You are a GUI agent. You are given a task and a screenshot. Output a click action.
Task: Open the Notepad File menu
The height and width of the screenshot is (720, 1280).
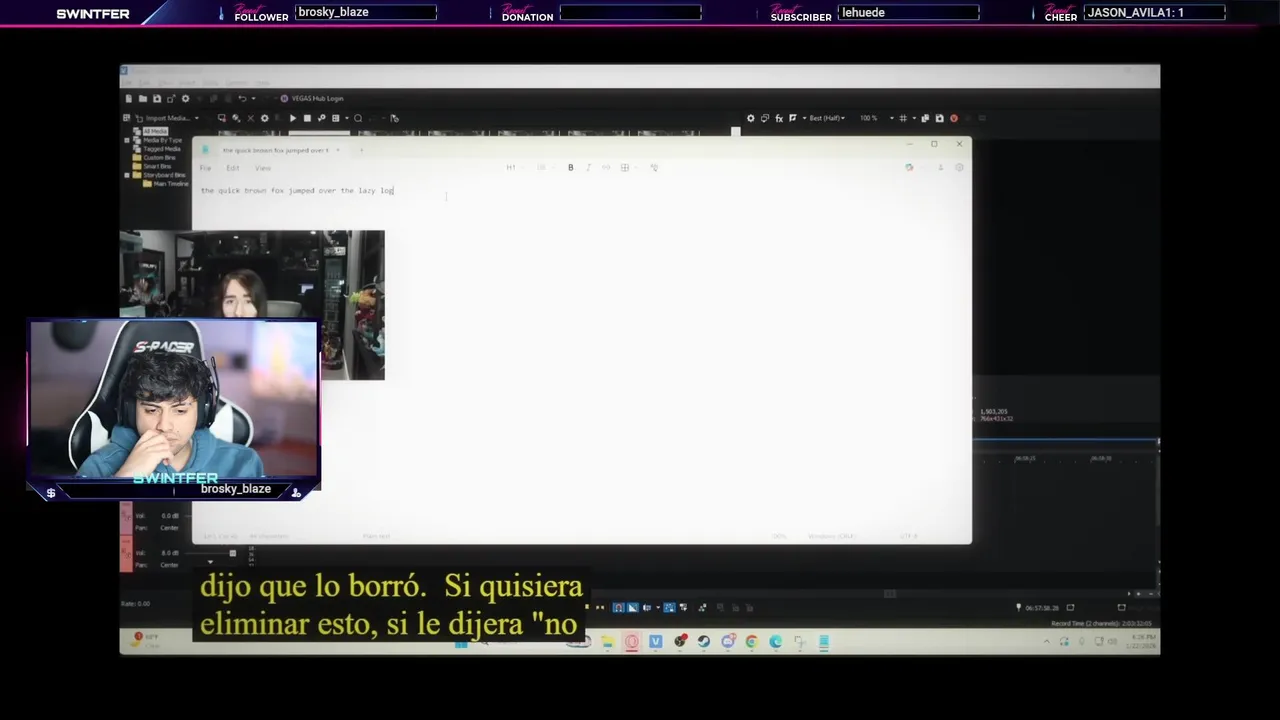pyautogui.click(x=205, y=168)
